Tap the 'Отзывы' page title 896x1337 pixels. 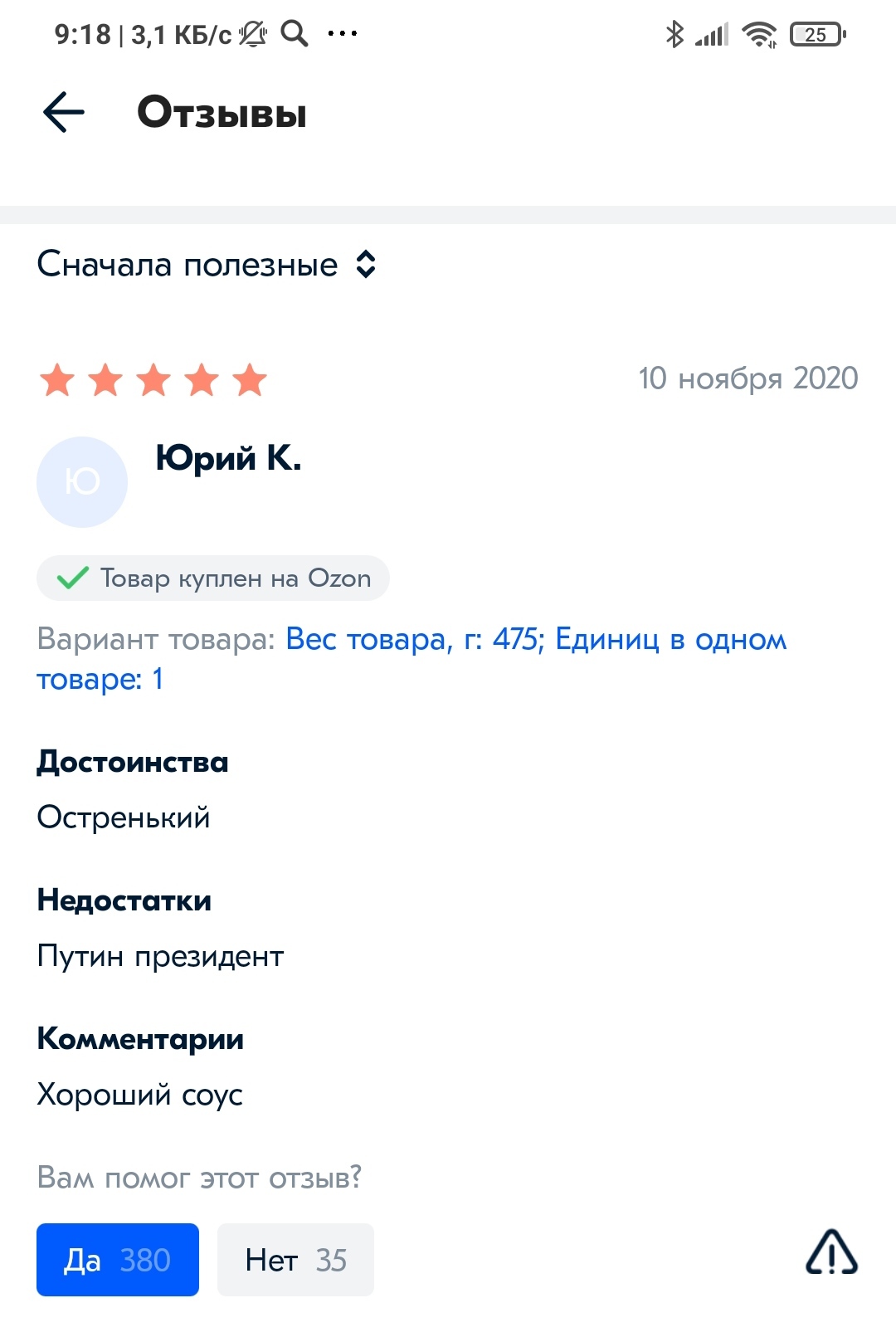[222, 112]
